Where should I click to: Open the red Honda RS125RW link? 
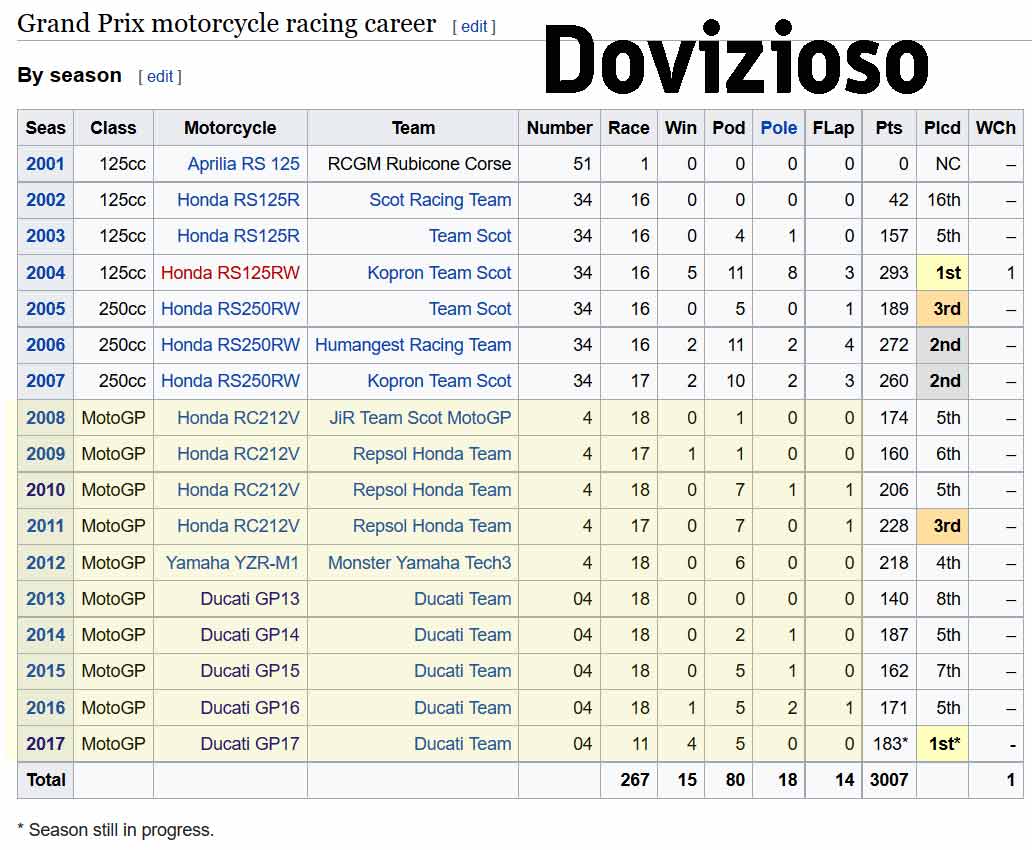(230, 273)
